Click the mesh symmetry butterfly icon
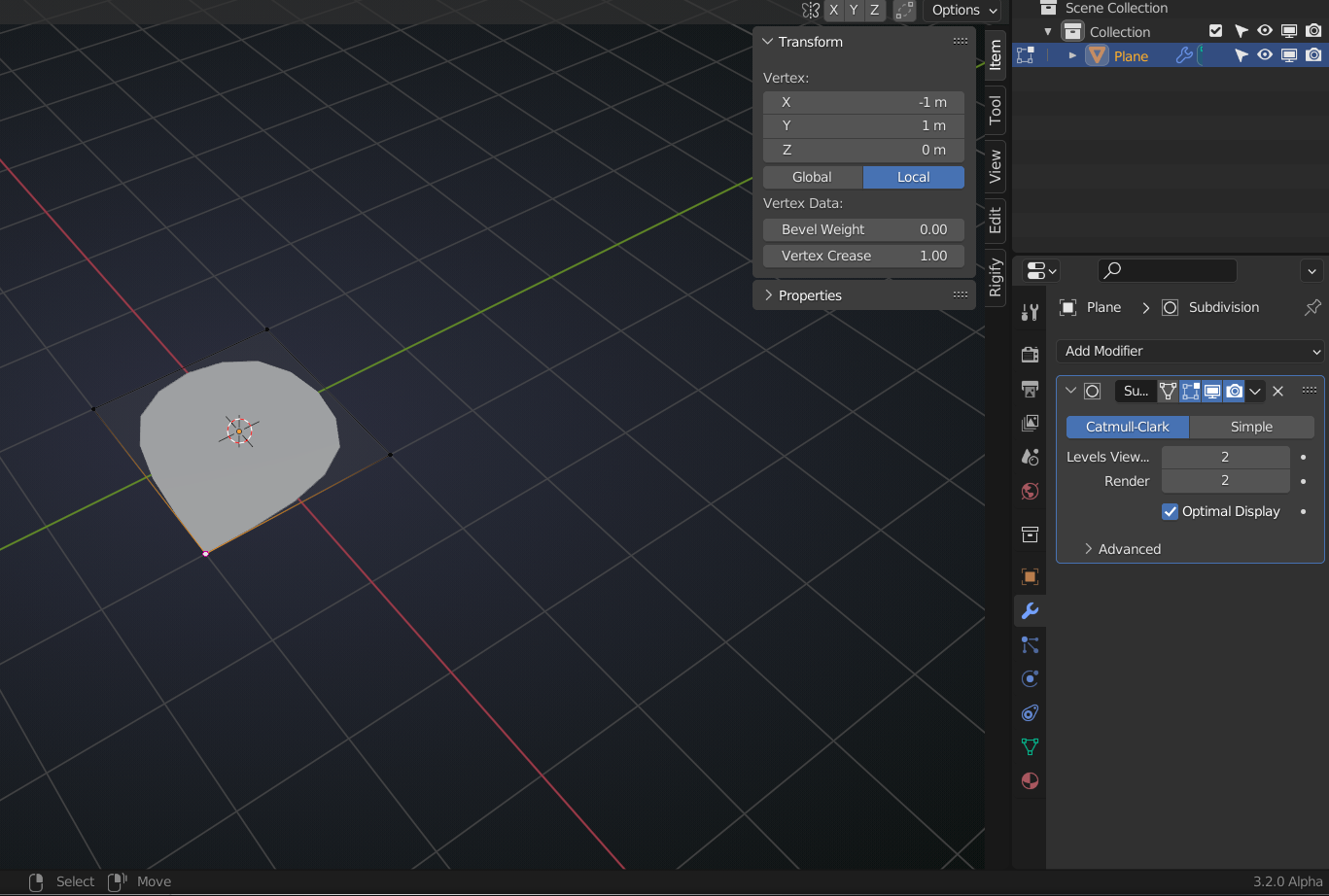 tap(811, 10)
